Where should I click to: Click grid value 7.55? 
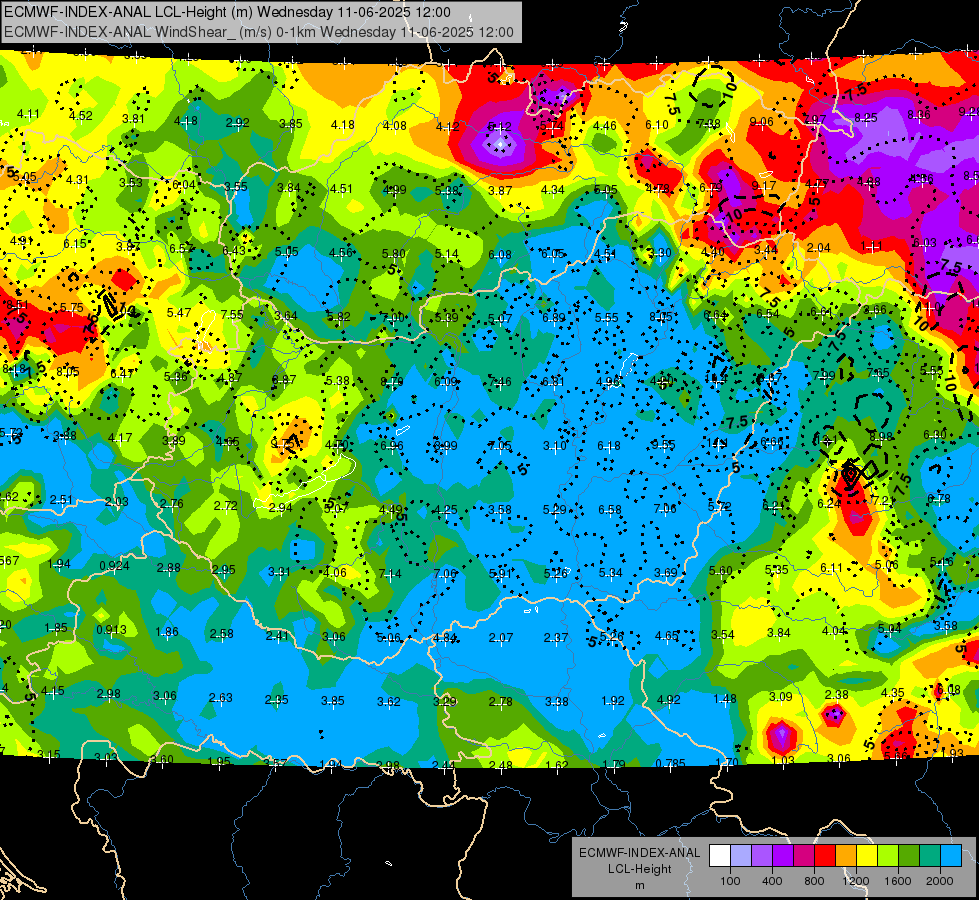tap(232, 314)
